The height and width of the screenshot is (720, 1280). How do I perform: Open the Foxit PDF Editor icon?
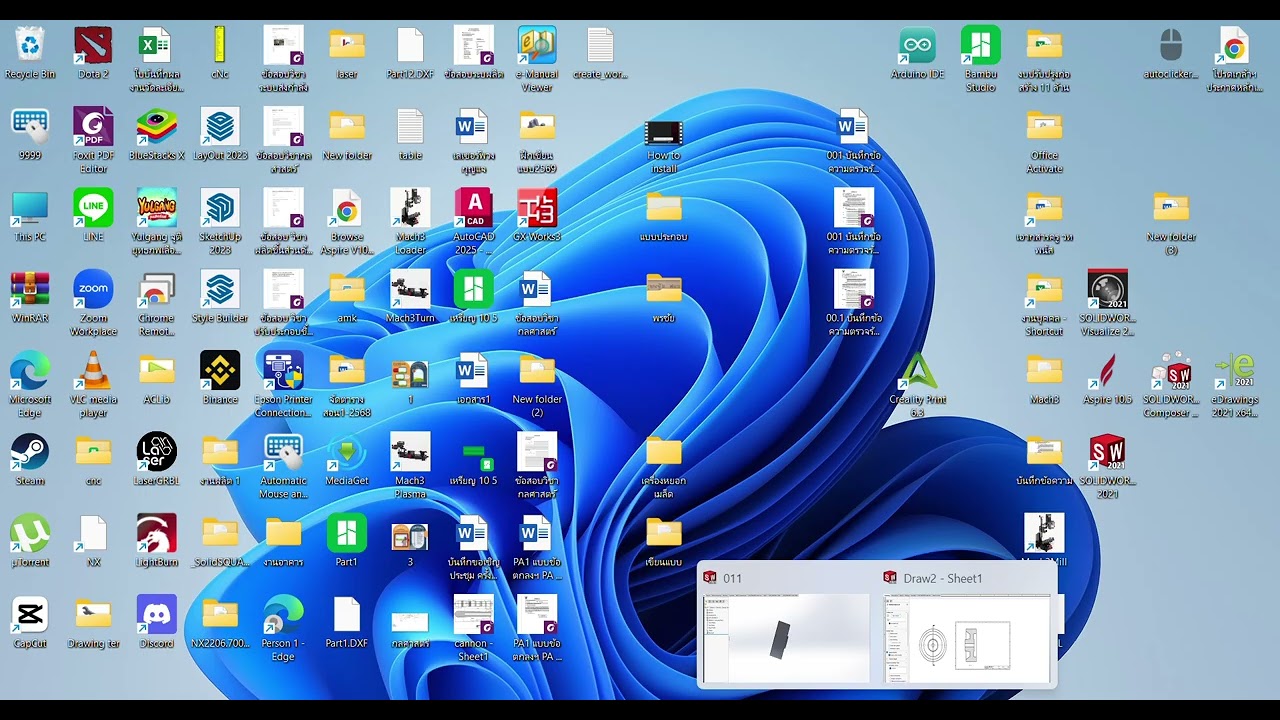[93, 141]
